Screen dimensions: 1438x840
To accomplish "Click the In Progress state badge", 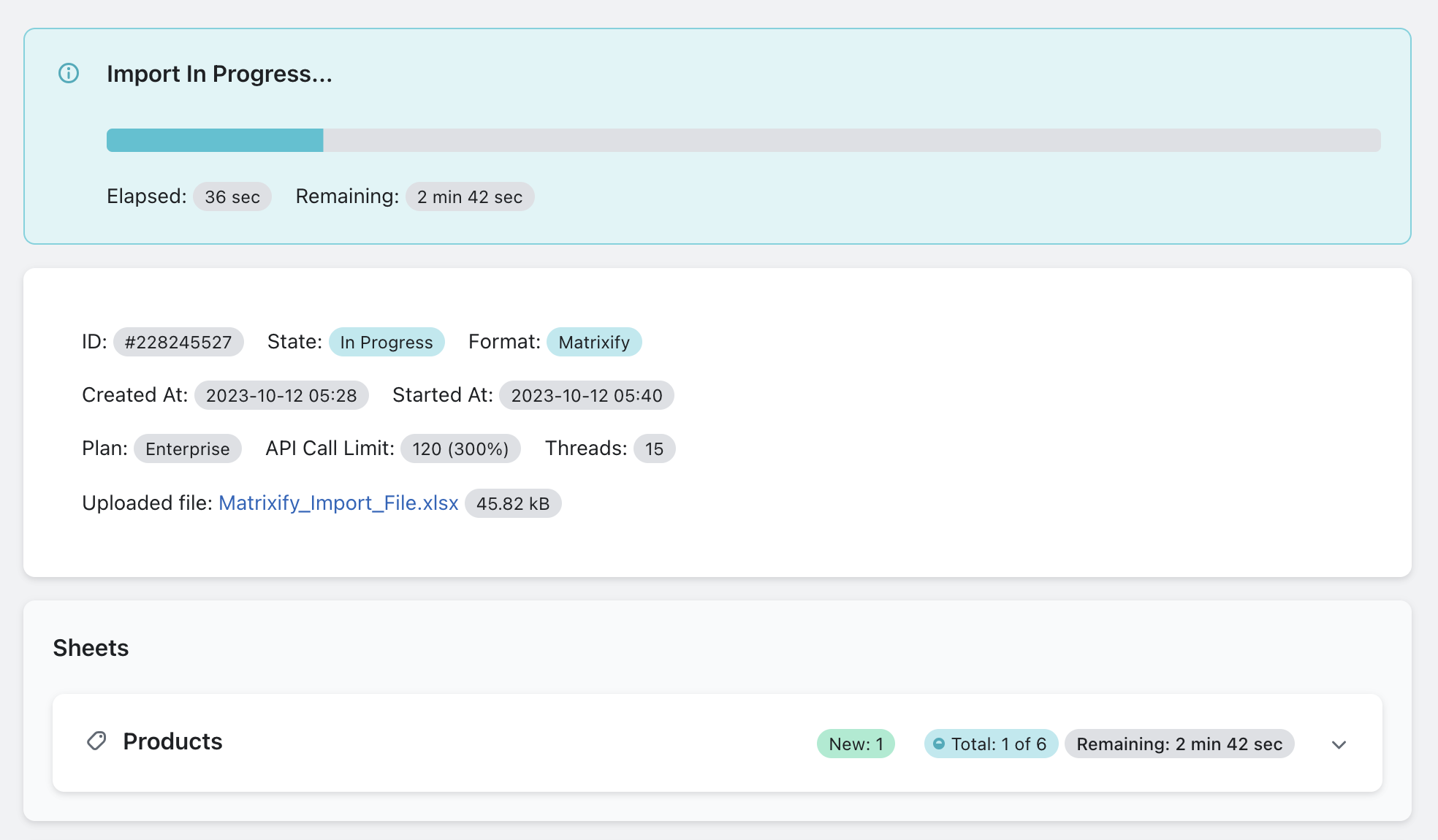I will [x=387, y=342].
